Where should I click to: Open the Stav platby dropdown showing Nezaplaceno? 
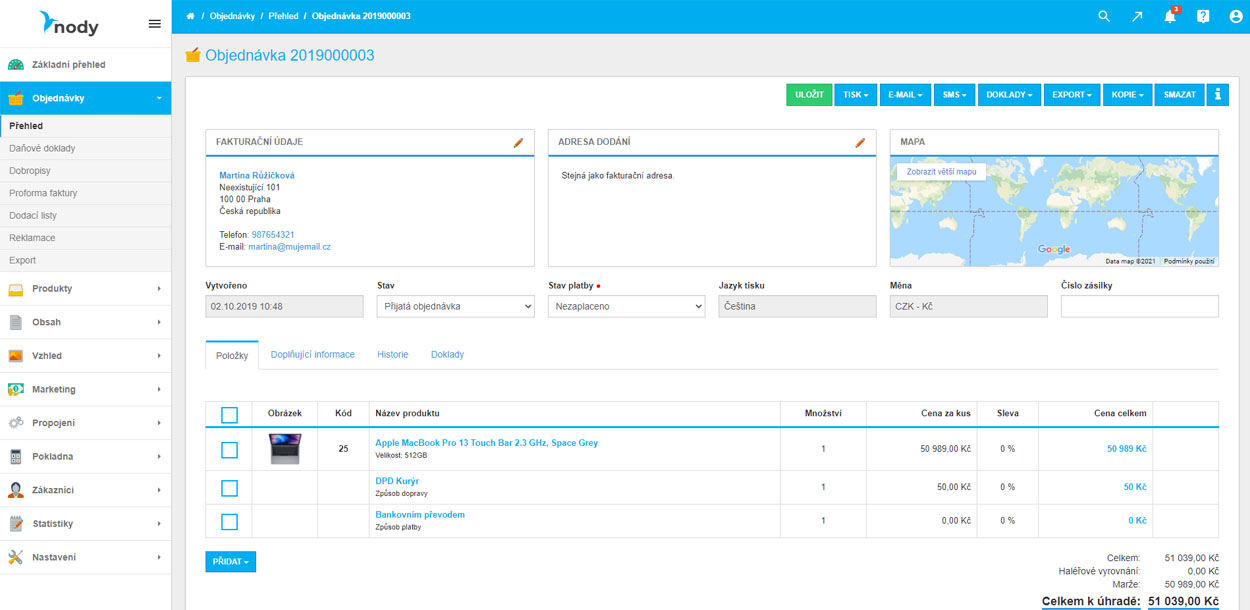click(627, 307)
